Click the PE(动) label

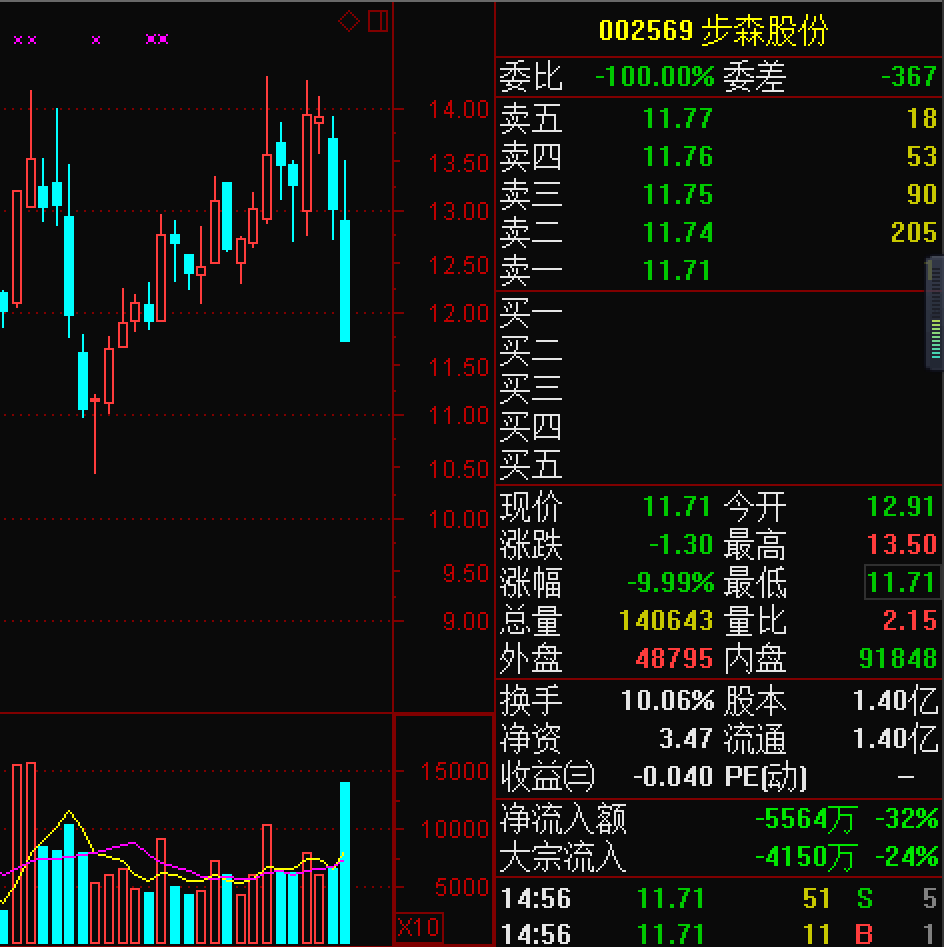[x=765, y=777]
